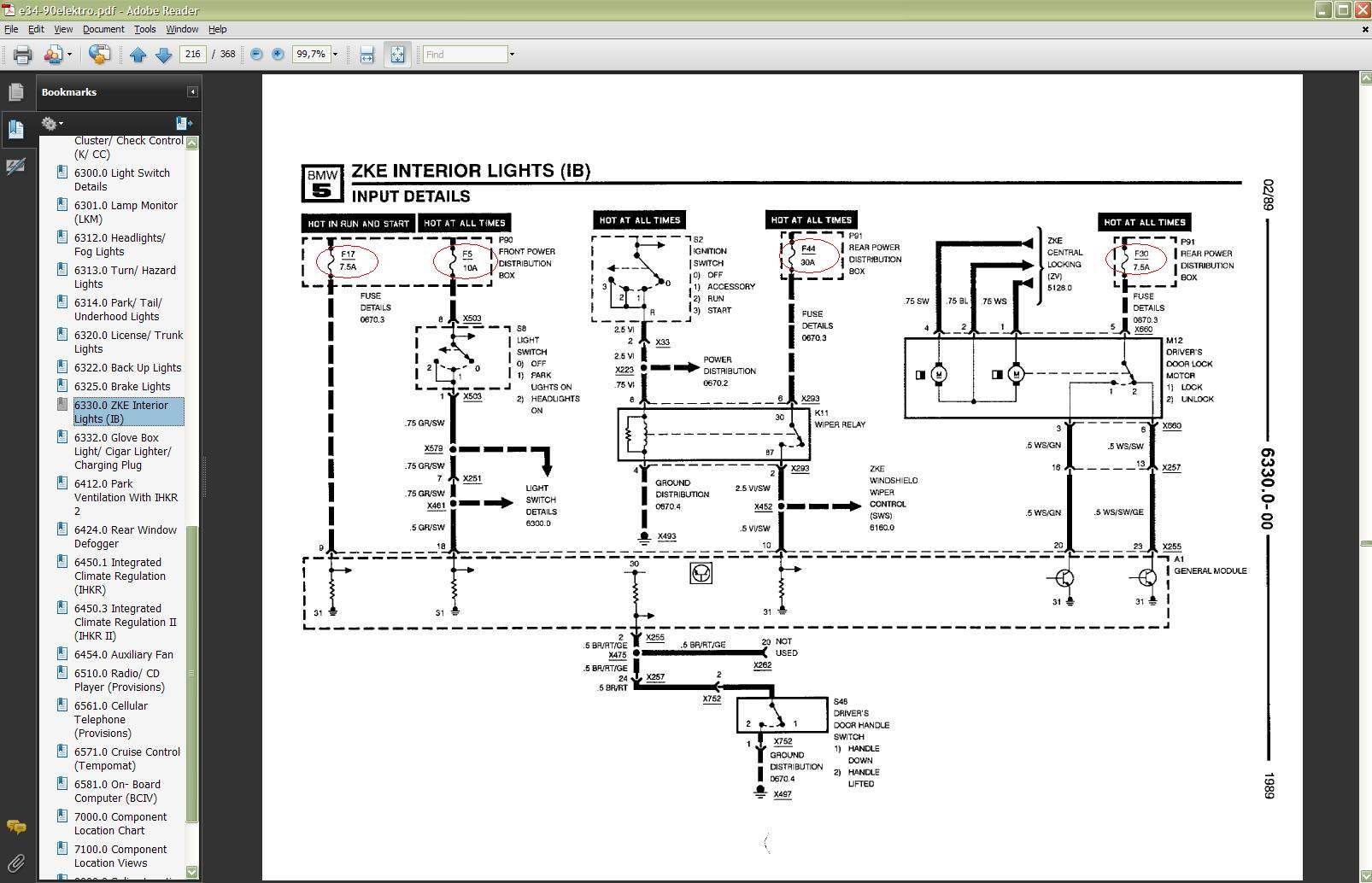The width and height of the screenshot is (1372, 883).
Task: Click the page icon beside 6322.0 Back Up Lights
Action: [62, 366]
